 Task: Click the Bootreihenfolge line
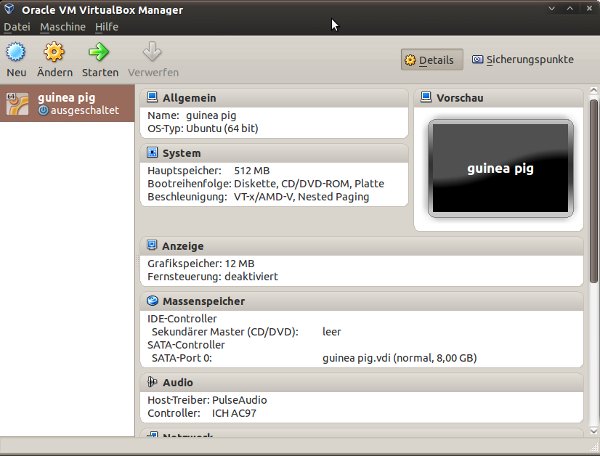266,183
